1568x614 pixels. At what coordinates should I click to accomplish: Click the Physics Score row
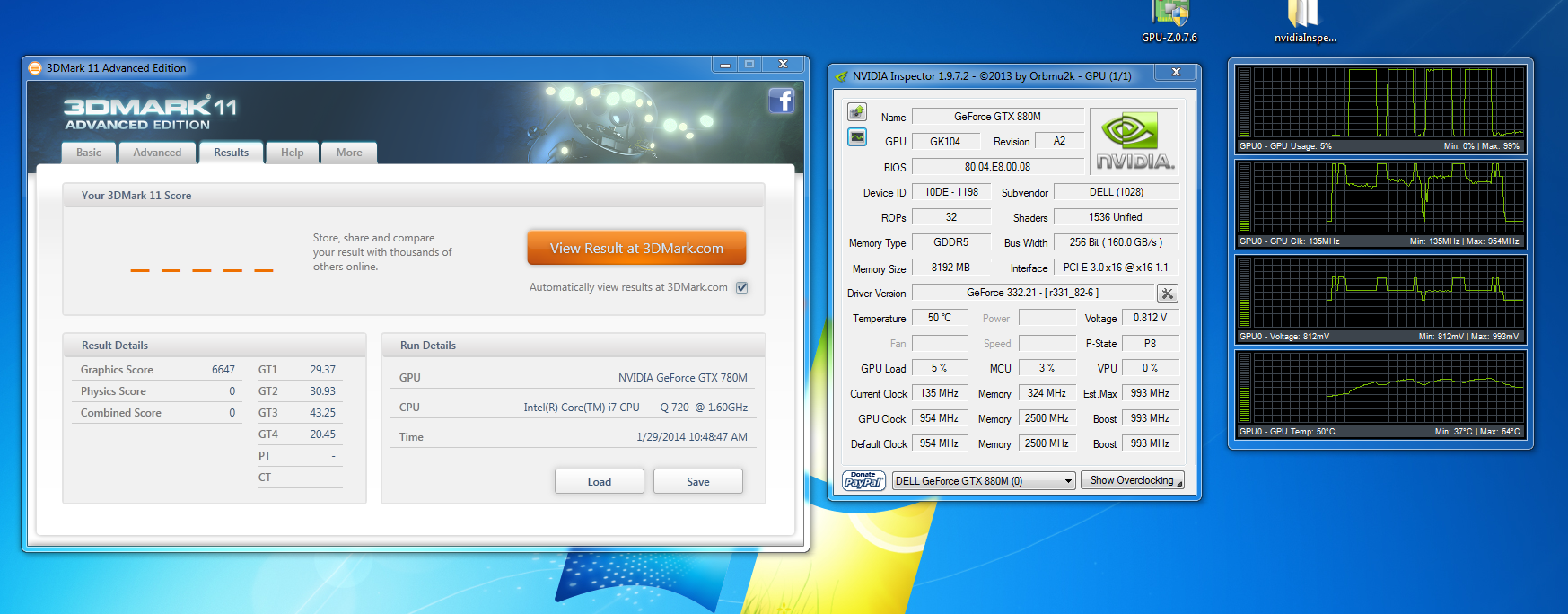[x=158, y=391]
